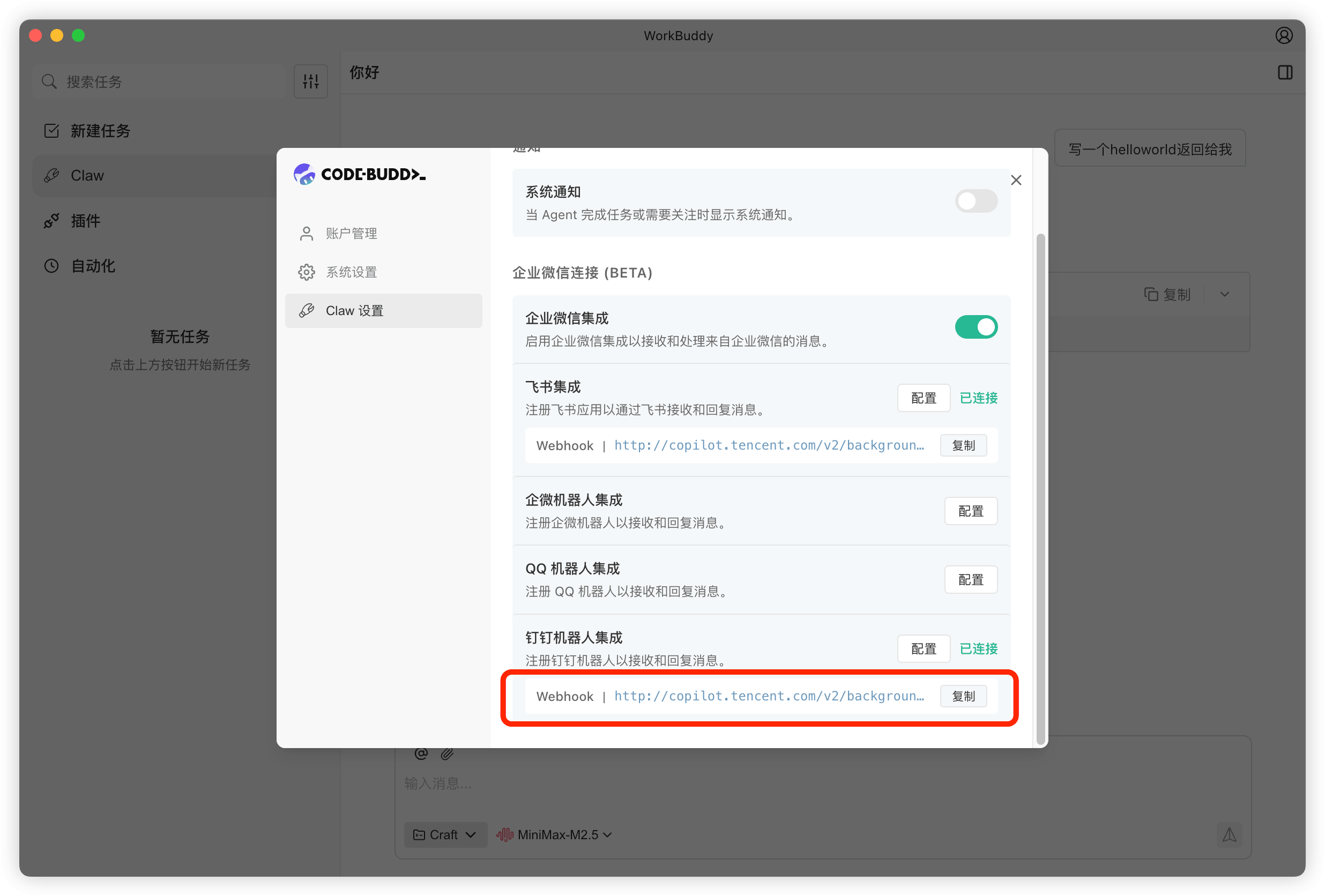Image resolution: width=1325 pixels, height=896 pixels.
Task: Expand the chevron next to the 复制 button
Action: point(1225,294)
